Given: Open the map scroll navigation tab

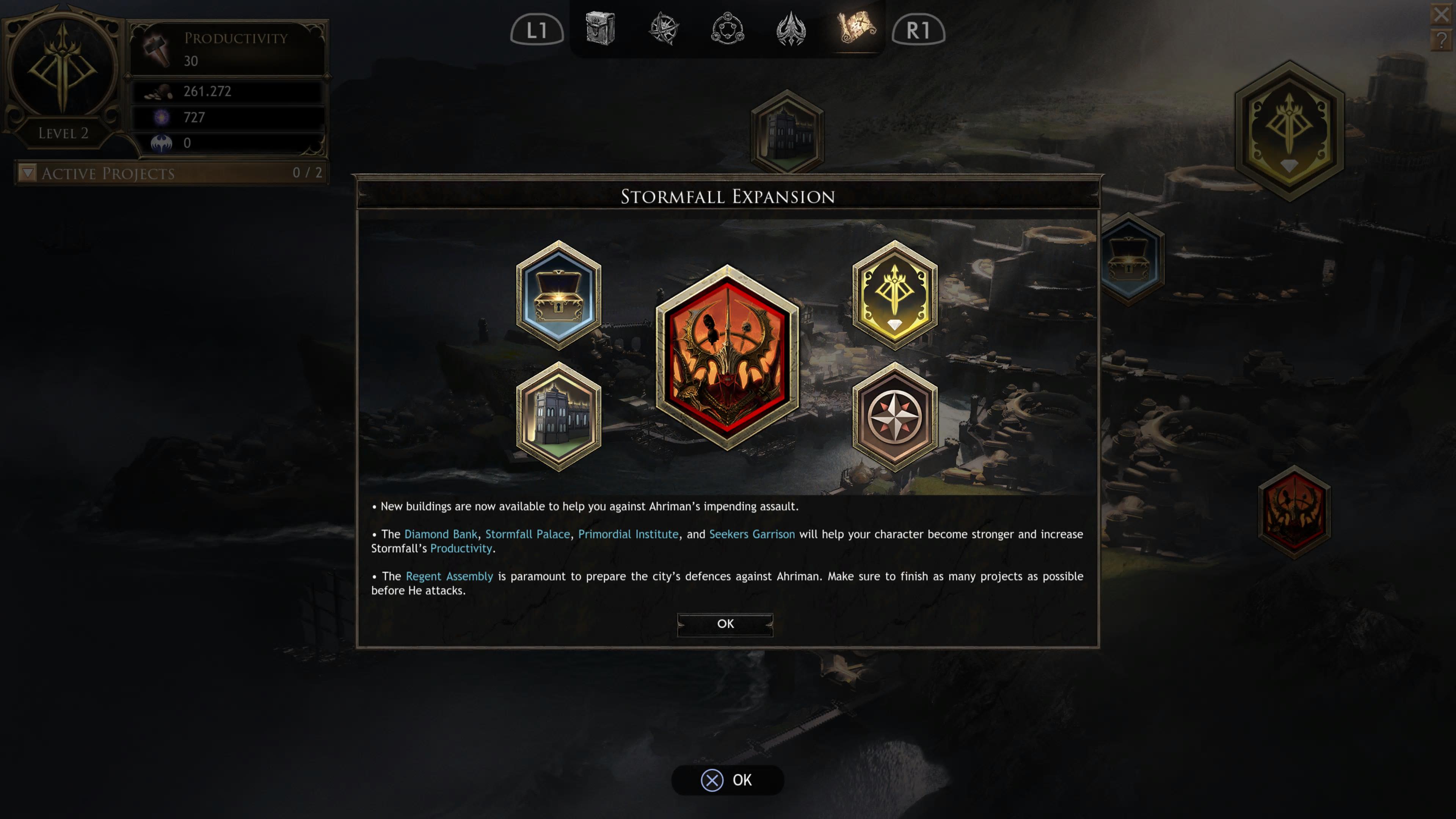Looking at the screenshot, I should coord(856,27).
